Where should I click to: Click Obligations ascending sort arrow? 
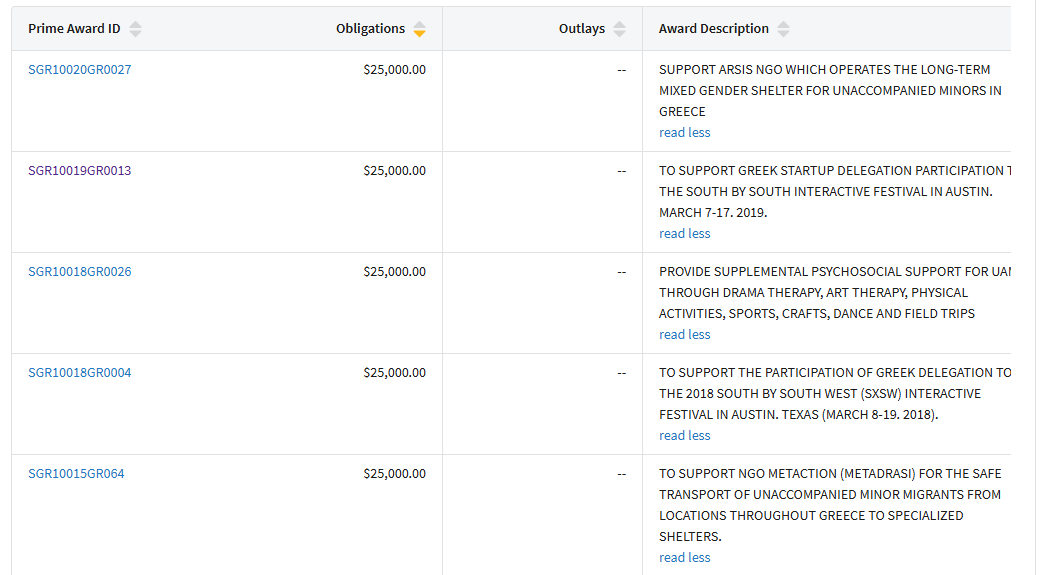[420, 24]
